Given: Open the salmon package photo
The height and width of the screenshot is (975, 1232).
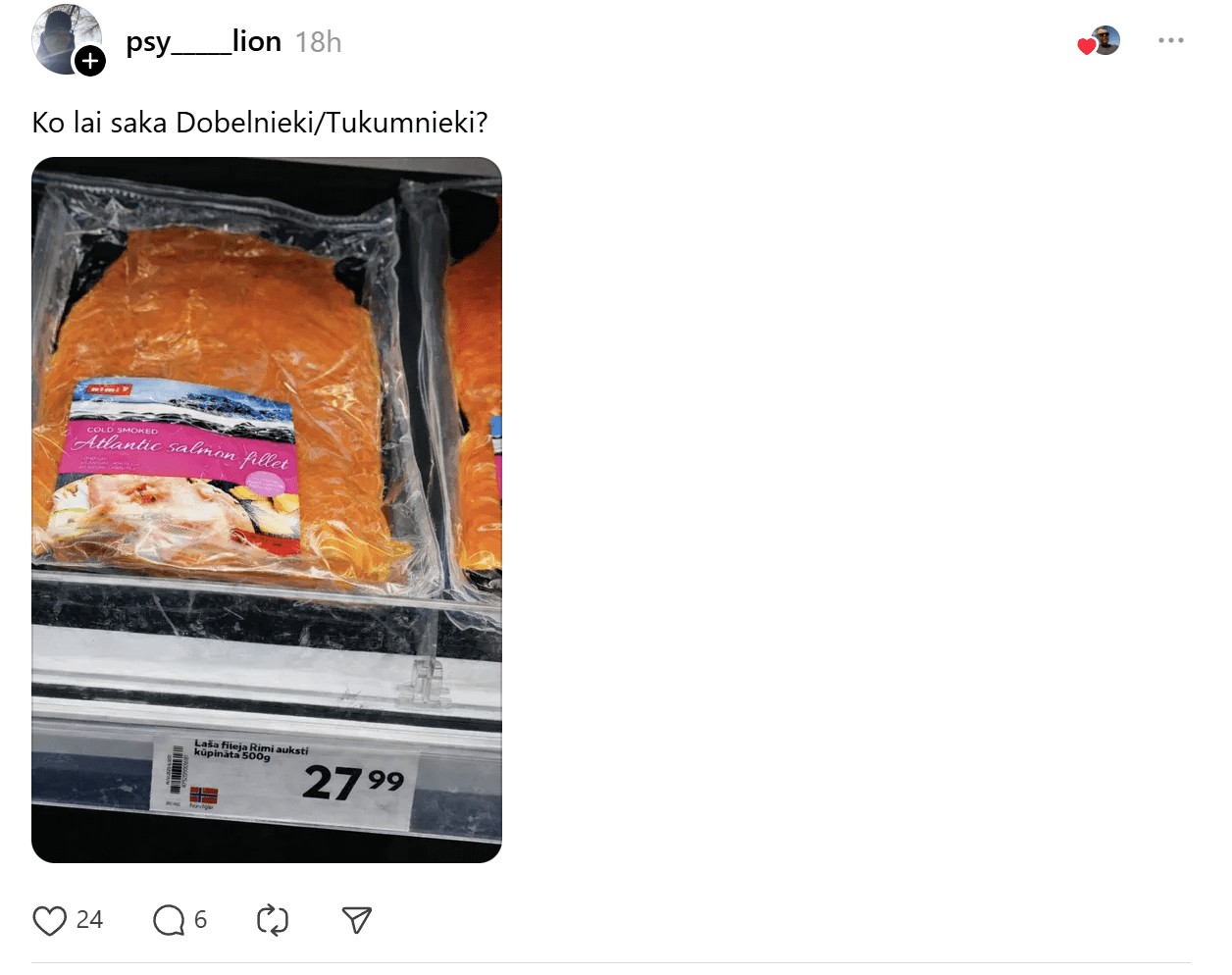Looking at the screenshot, I should [x=267, y=510].
